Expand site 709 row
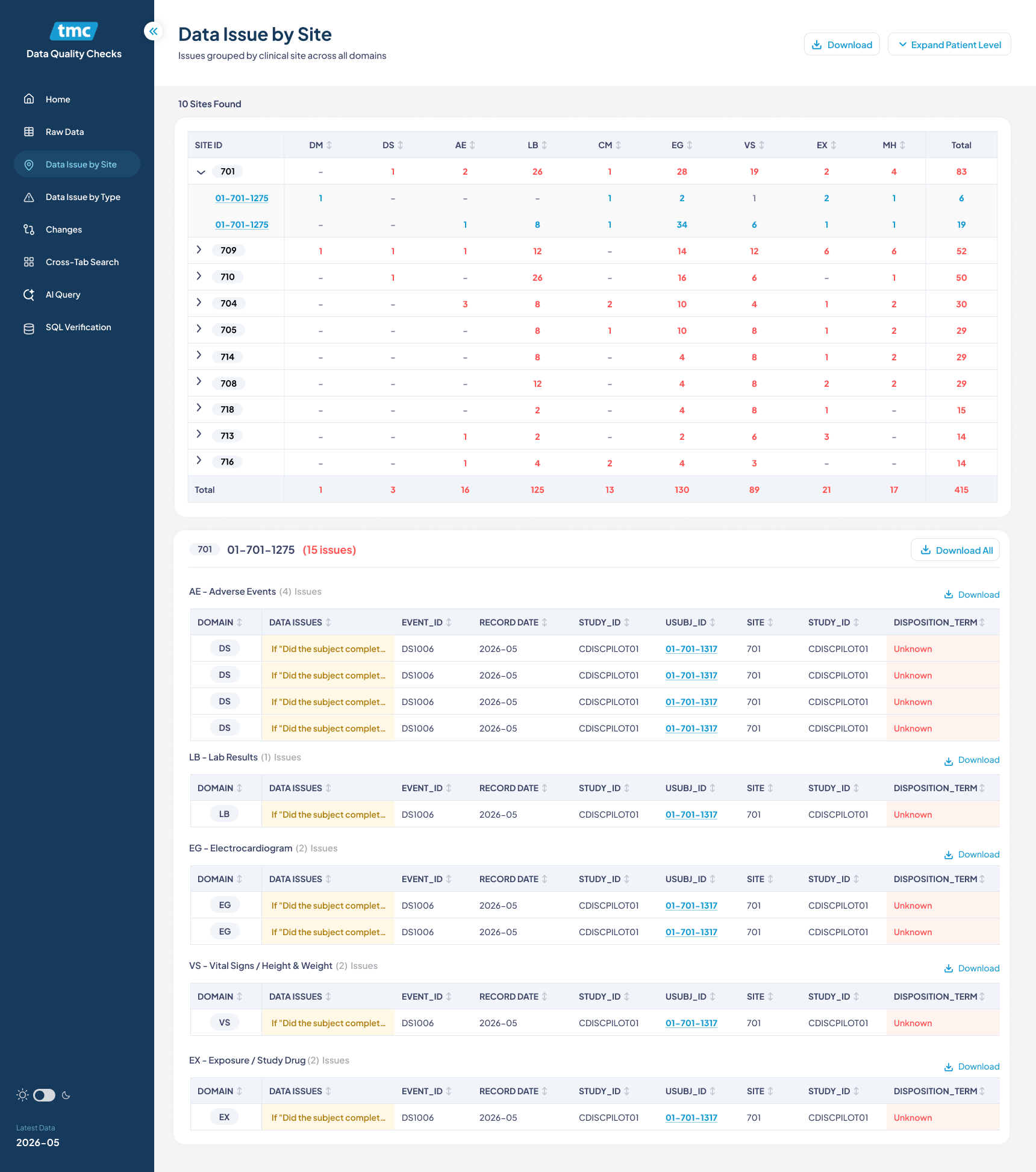 [199, 249]
